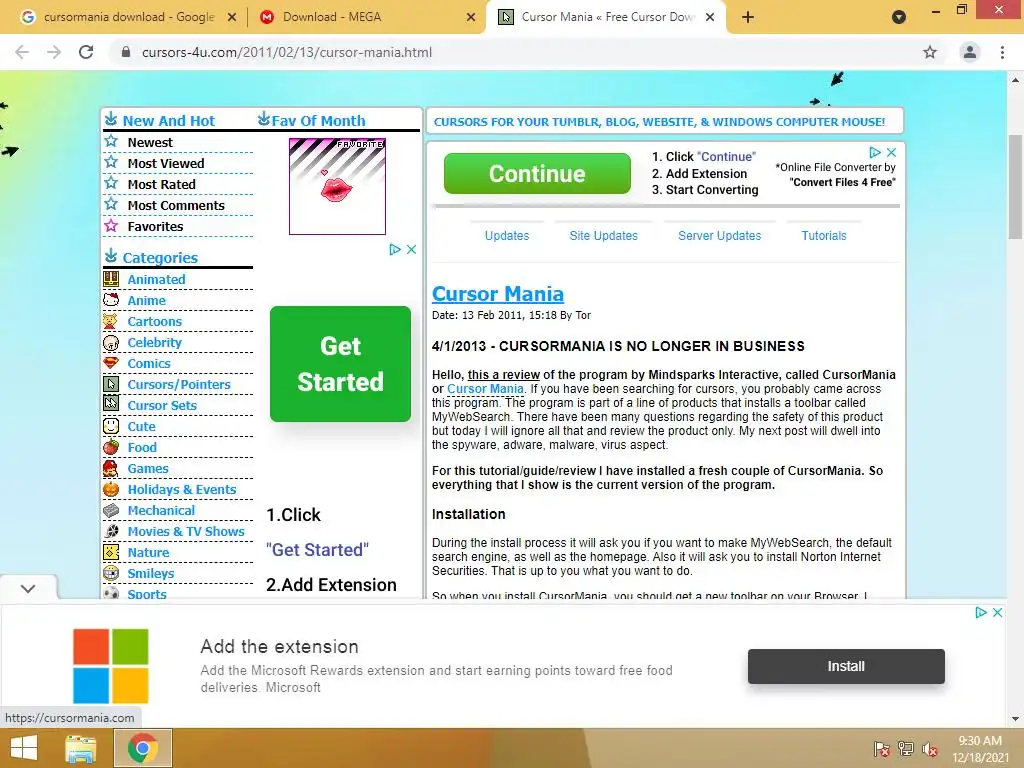Close the Get Started sidebar ad

click(x=411, y=249)
